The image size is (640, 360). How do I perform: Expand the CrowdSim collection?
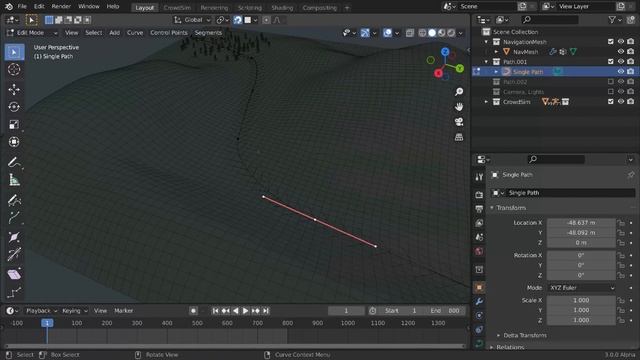(486, 102)
